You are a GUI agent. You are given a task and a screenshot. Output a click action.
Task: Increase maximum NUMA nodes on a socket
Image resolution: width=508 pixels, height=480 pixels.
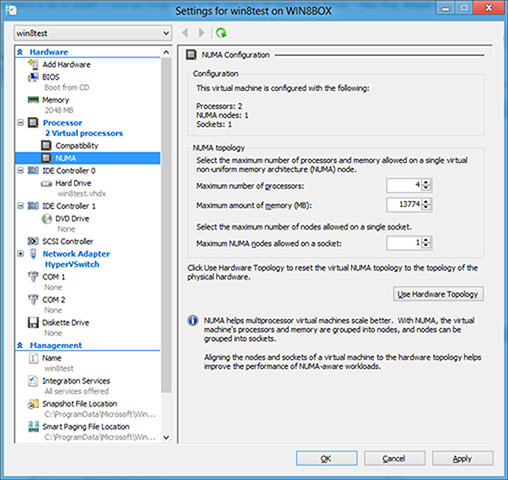pos(426,240)
